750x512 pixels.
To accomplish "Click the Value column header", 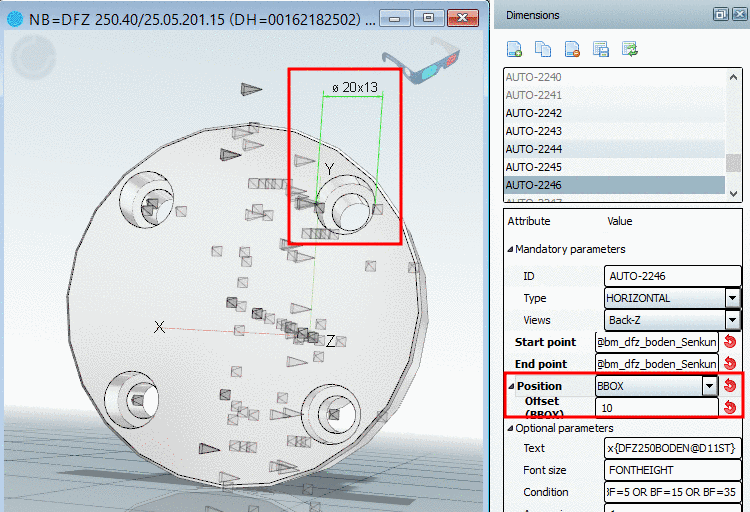I will [x=619, y=221].
